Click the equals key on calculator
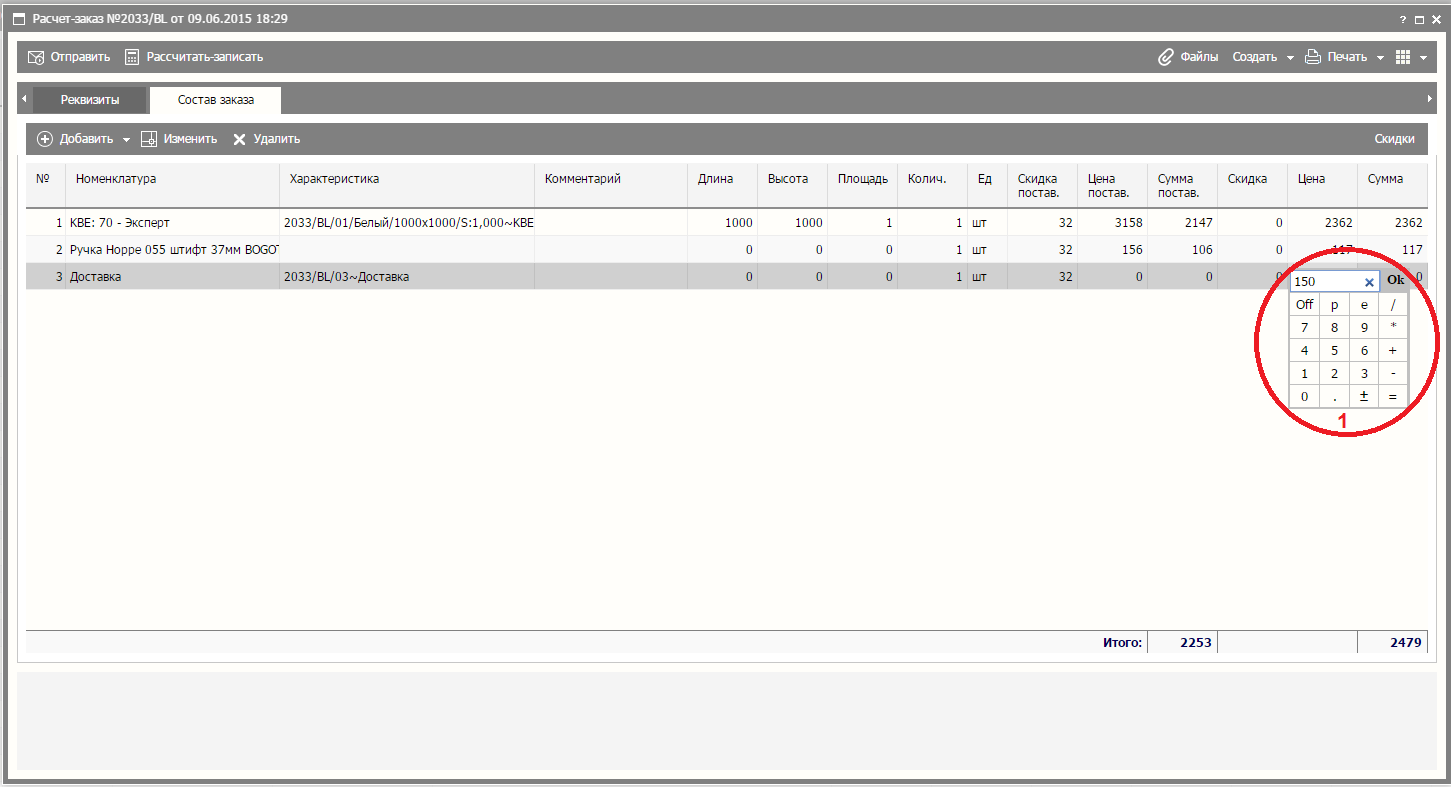 1393,396
